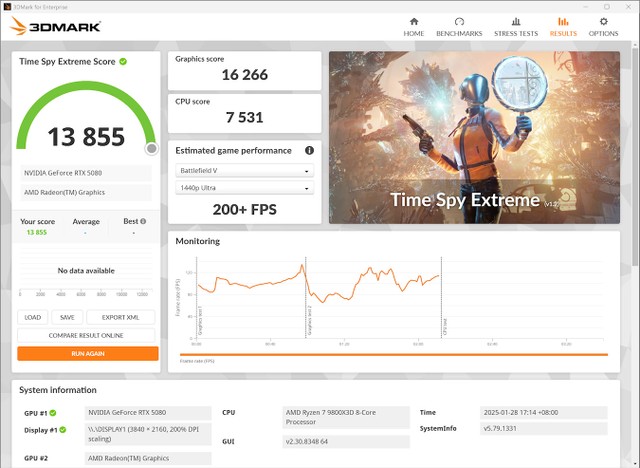This screenshot has width=640, height=468.
Task: Click the Best score info icon
Action: click(143, 221)
